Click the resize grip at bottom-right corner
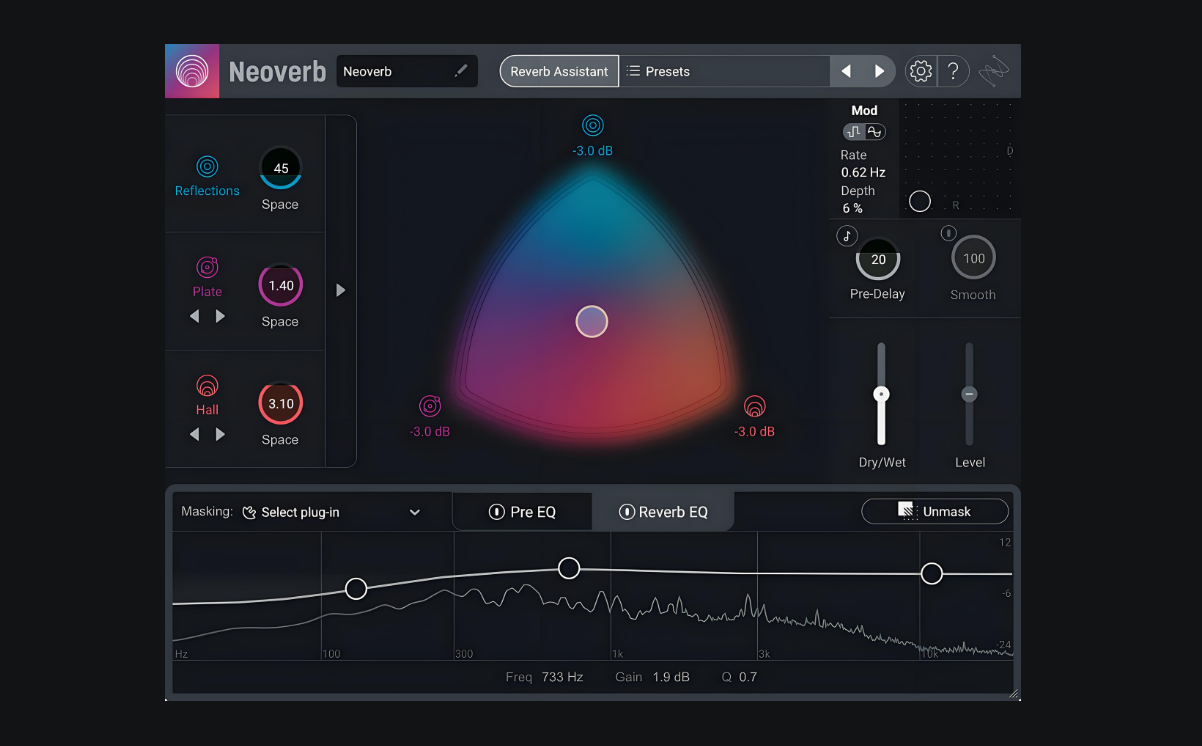The image size is (1202, 746). (1013, 693)
